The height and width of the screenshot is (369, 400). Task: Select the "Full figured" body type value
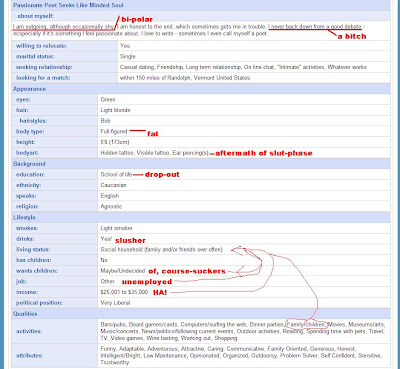point(114,131)
